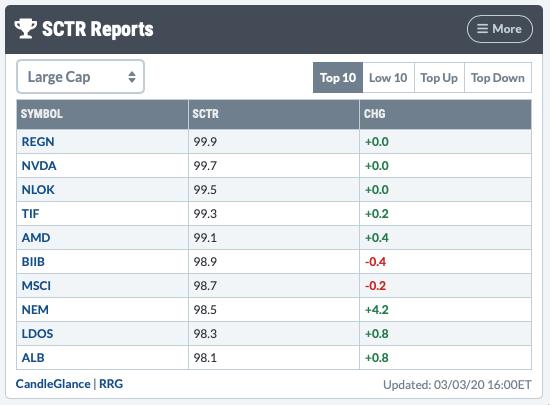The width and height of the screenshot is (550, 405).
Task: Select the 99.9 SCTR value for REGN
Action: click(x=205, y=142)
